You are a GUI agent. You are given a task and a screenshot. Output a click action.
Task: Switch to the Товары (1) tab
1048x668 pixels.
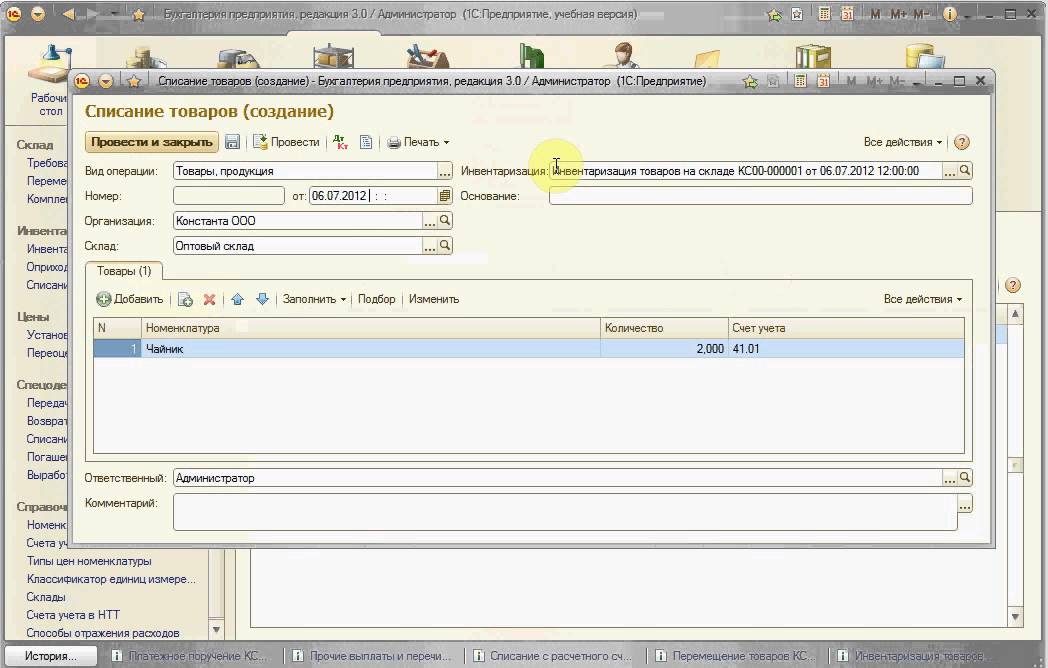point(124,271)
